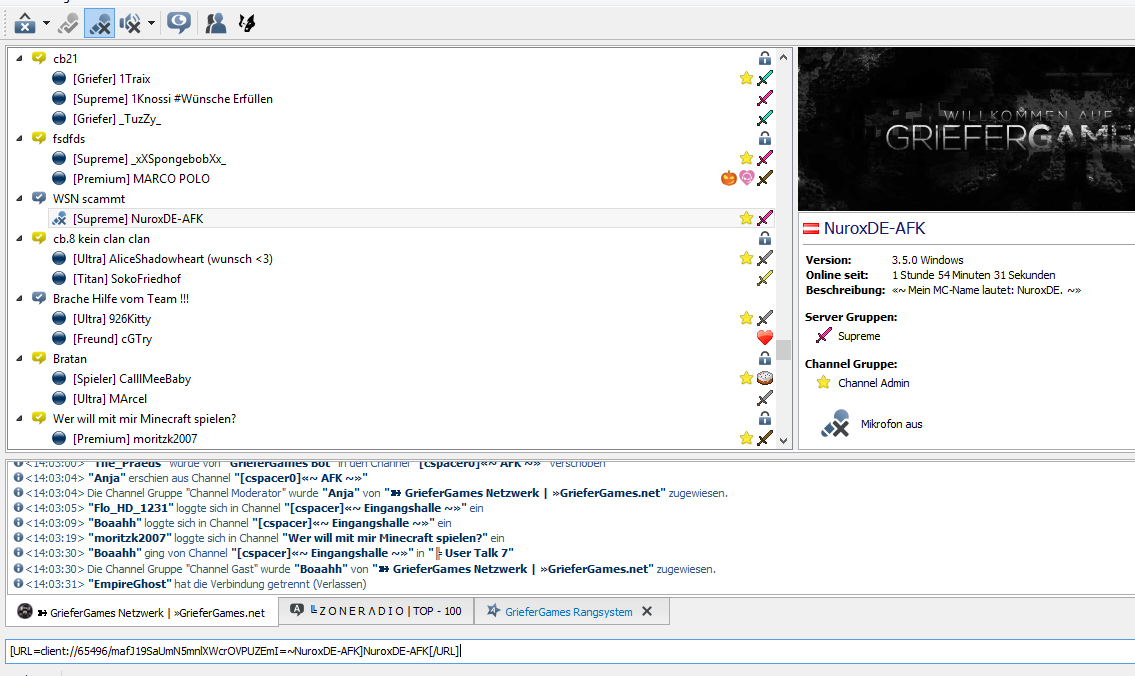
Task: Select user [Titan] SokoFriedhof in the tree
Action: click(x=127, y=279)
